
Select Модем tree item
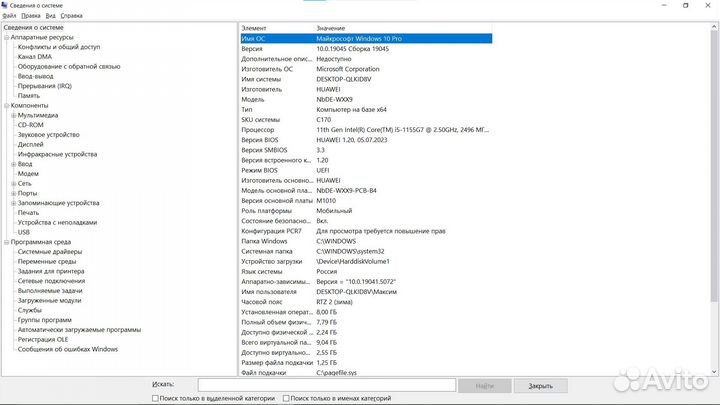click(x=28, y=174)
